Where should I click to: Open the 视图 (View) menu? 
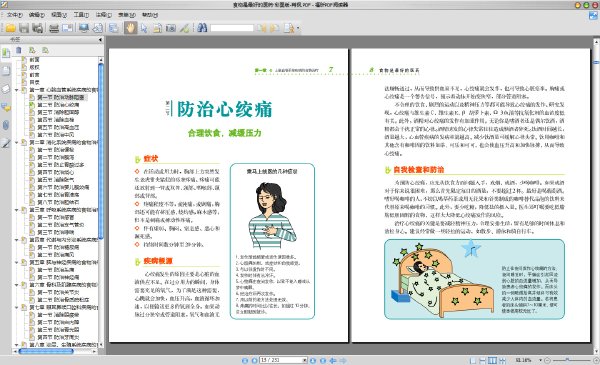(x=59, y=15)
